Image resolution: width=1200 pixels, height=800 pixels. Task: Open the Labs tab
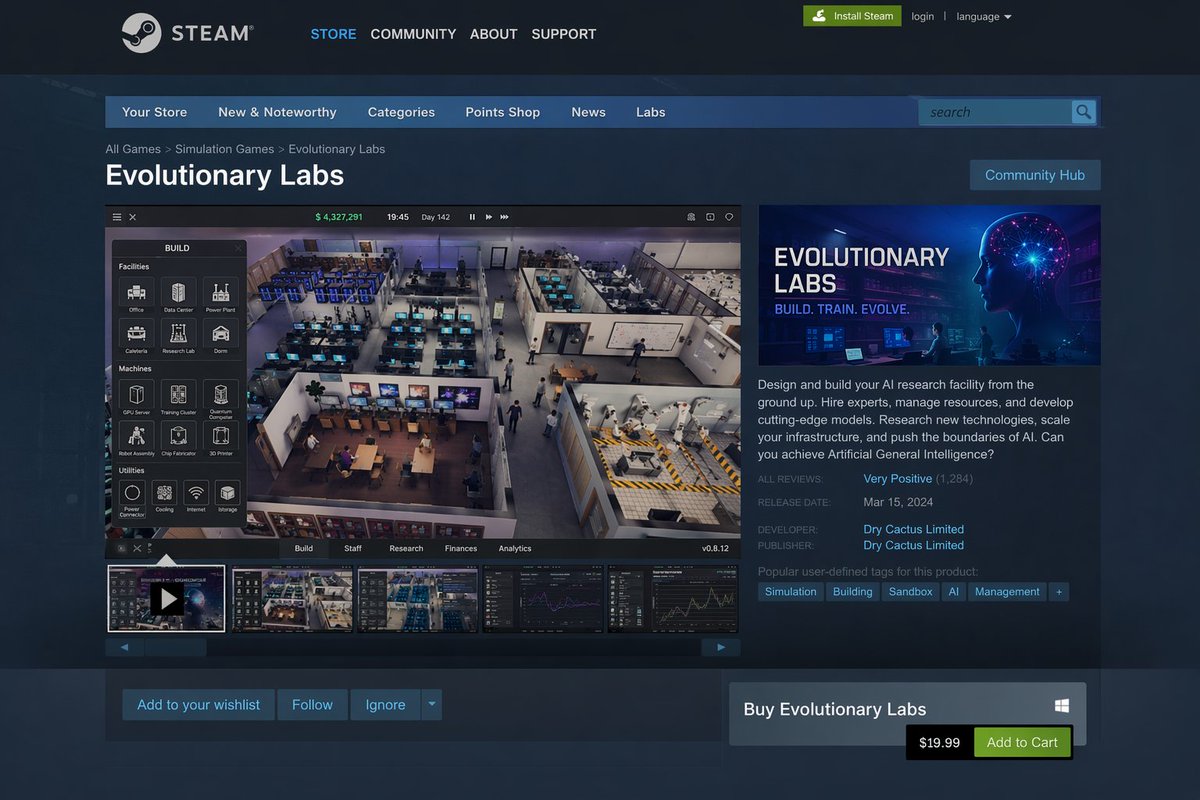[650, 112]
